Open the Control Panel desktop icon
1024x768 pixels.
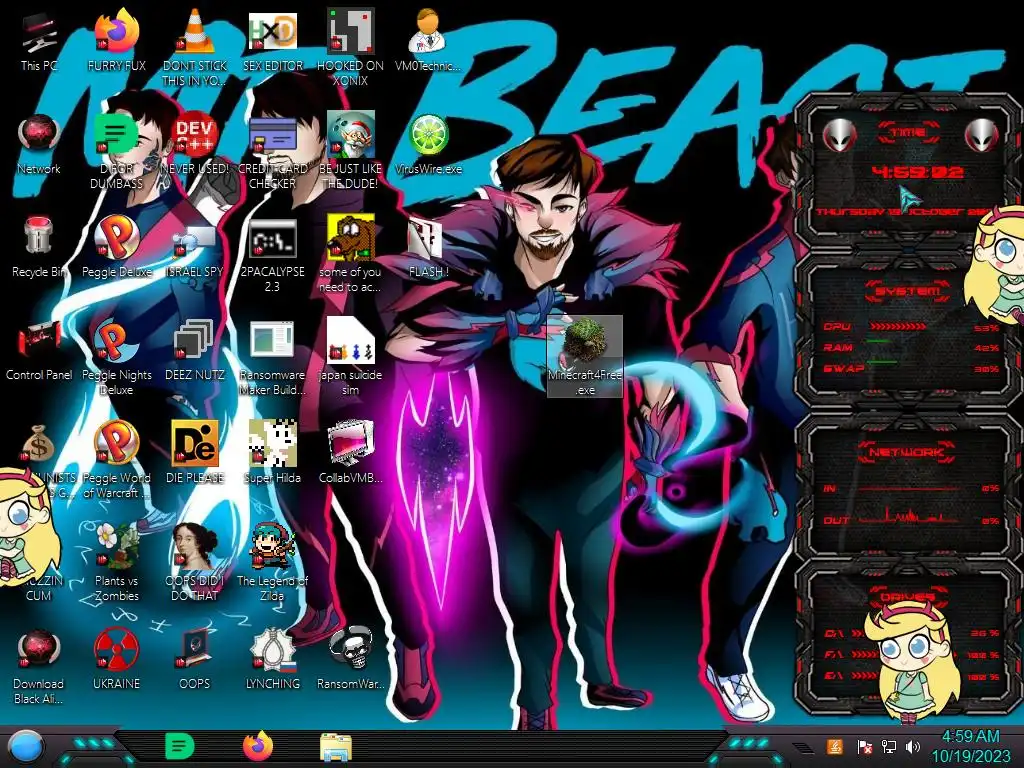coord(39,351)
